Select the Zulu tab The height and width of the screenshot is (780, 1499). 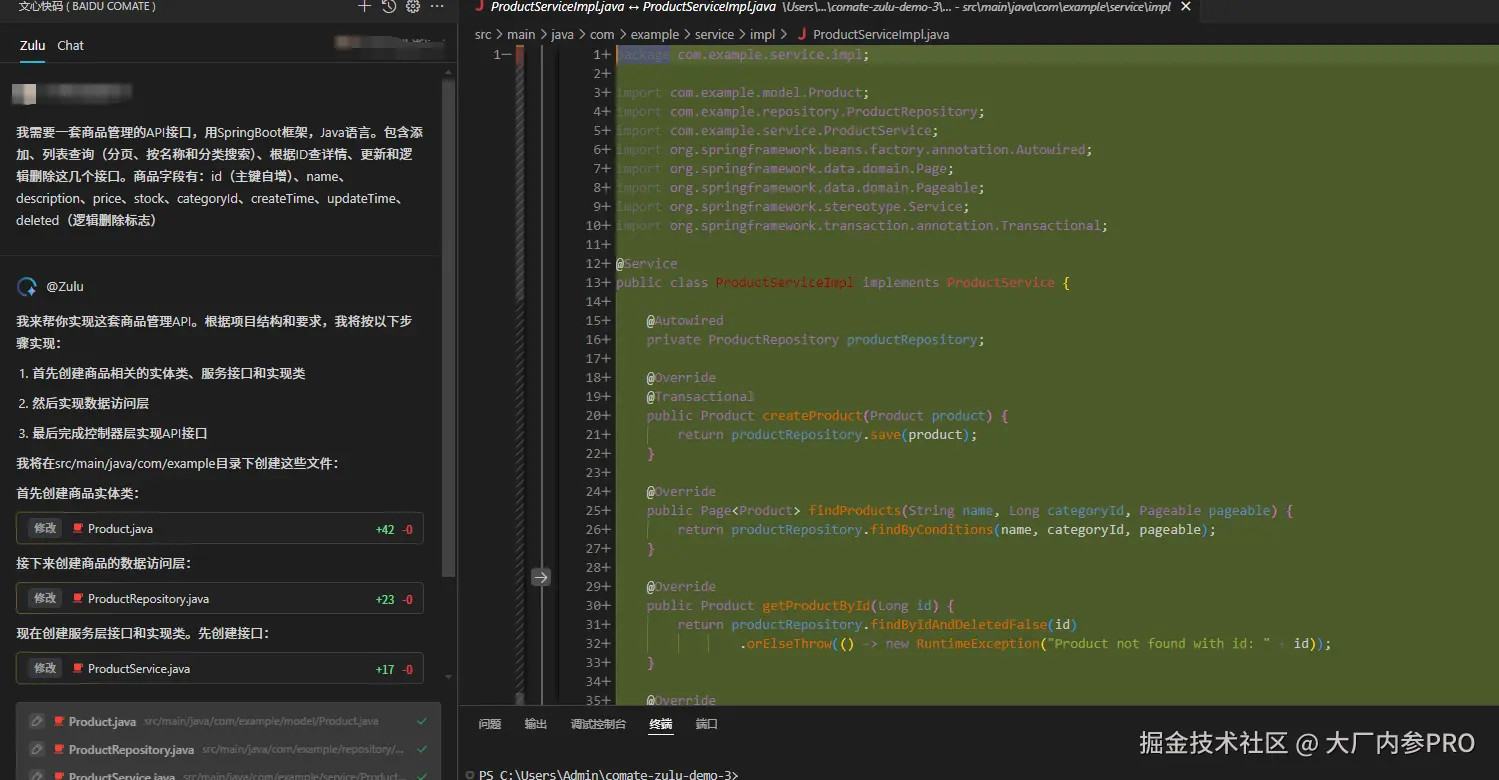33,45
